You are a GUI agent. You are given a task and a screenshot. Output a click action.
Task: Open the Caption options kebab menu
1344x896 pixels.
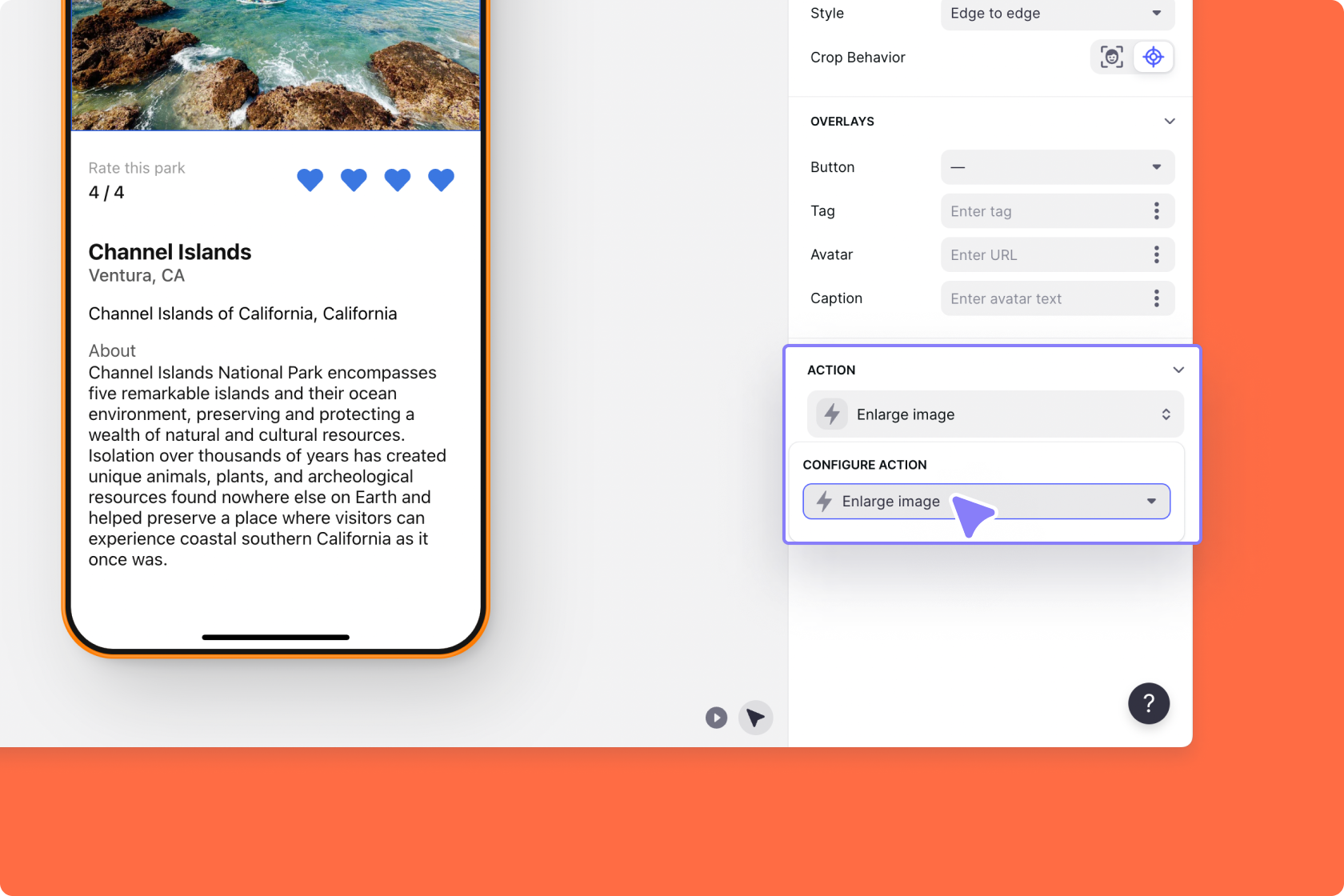1156,298
